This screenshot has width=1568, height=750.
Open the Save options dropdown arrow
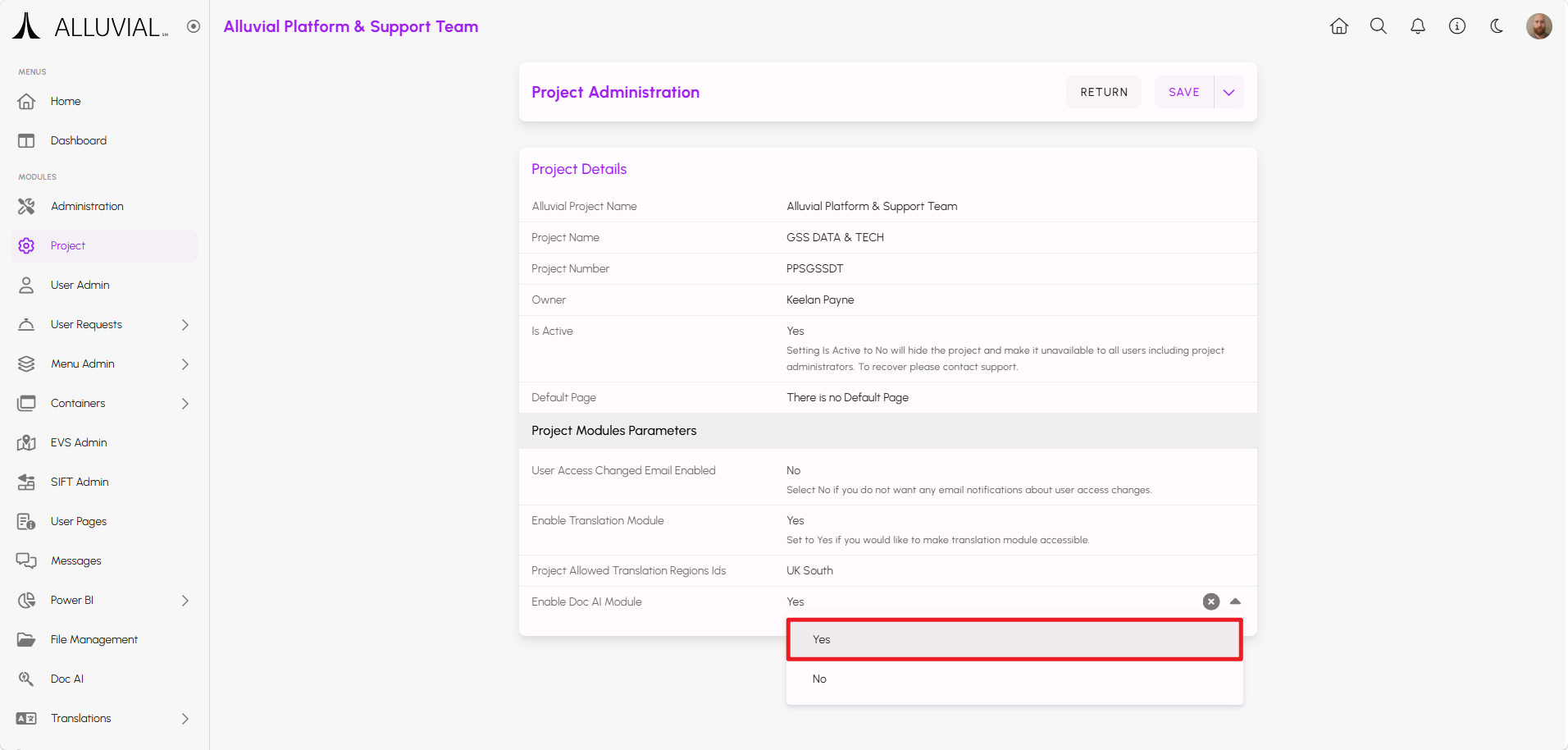[1229, 93]
